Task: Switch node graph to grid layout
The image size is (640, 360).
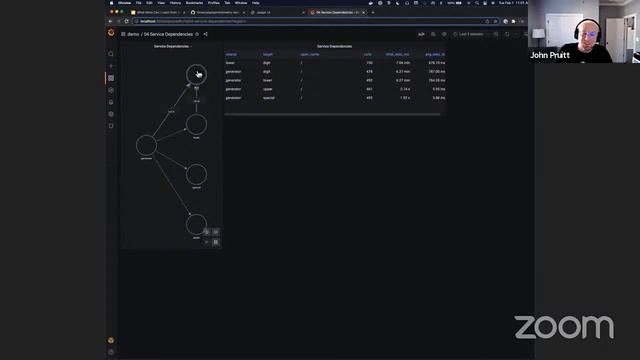Action: click(x=216, y=242)
